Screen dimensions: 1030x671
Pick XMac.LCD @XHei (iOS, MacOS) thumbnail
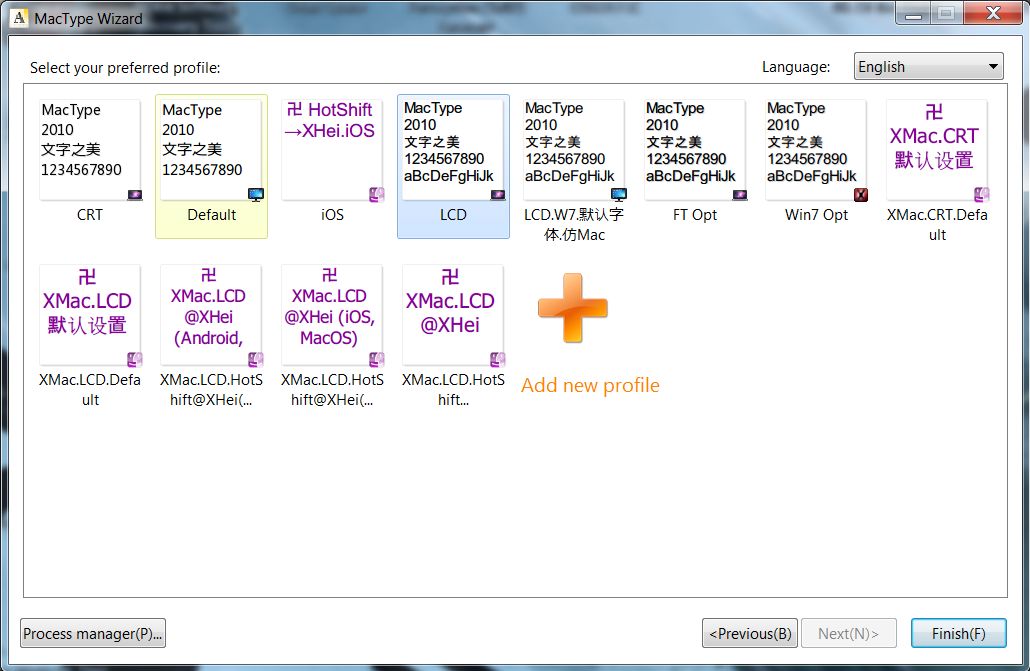(332, 315)
